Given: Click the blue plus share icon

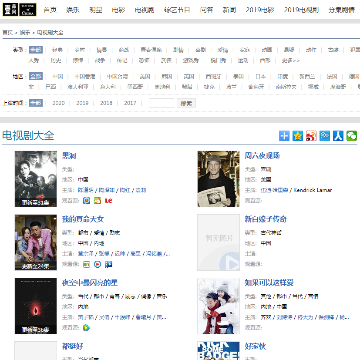Looking at the screenshot, I should coord(284,136).
